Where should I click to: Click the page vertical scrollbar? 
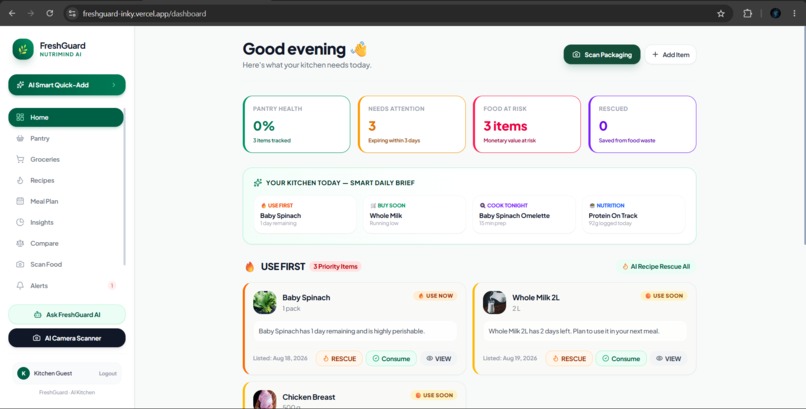point(803,135)
